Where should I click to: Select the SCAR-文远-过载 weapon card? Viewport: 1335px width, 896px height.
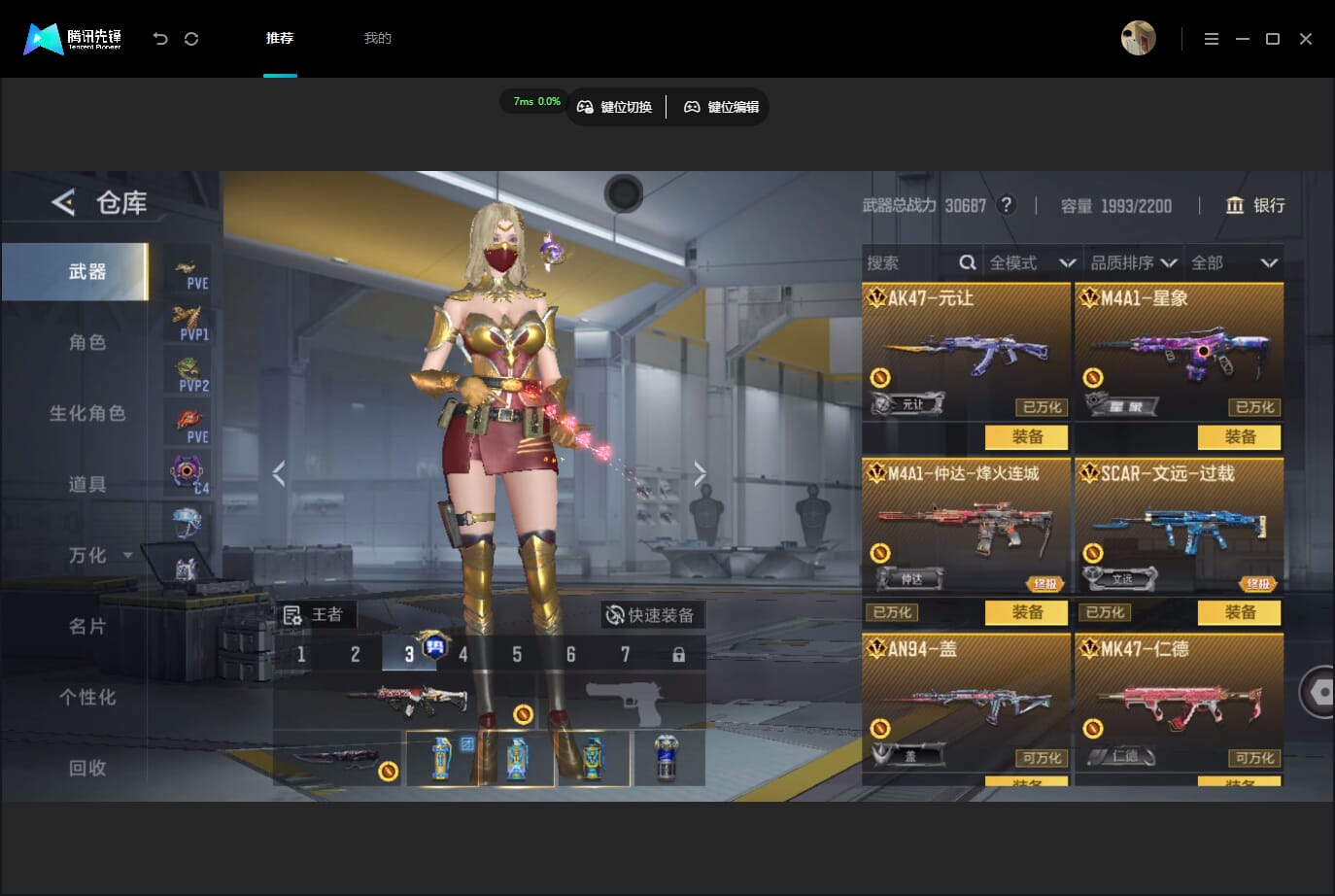pyautogui.click(x=1180, y=528)
